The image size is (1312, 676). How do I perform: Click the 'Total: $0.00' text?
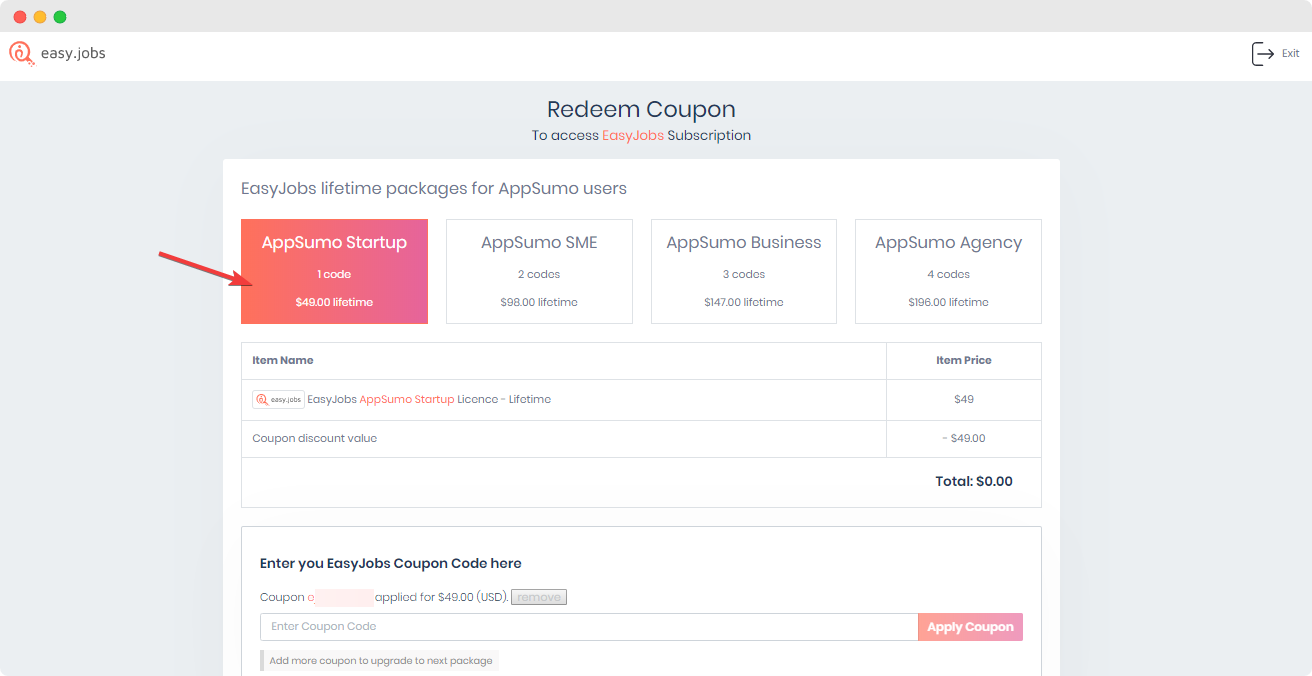pyautogui.click(x=974, y=481)
